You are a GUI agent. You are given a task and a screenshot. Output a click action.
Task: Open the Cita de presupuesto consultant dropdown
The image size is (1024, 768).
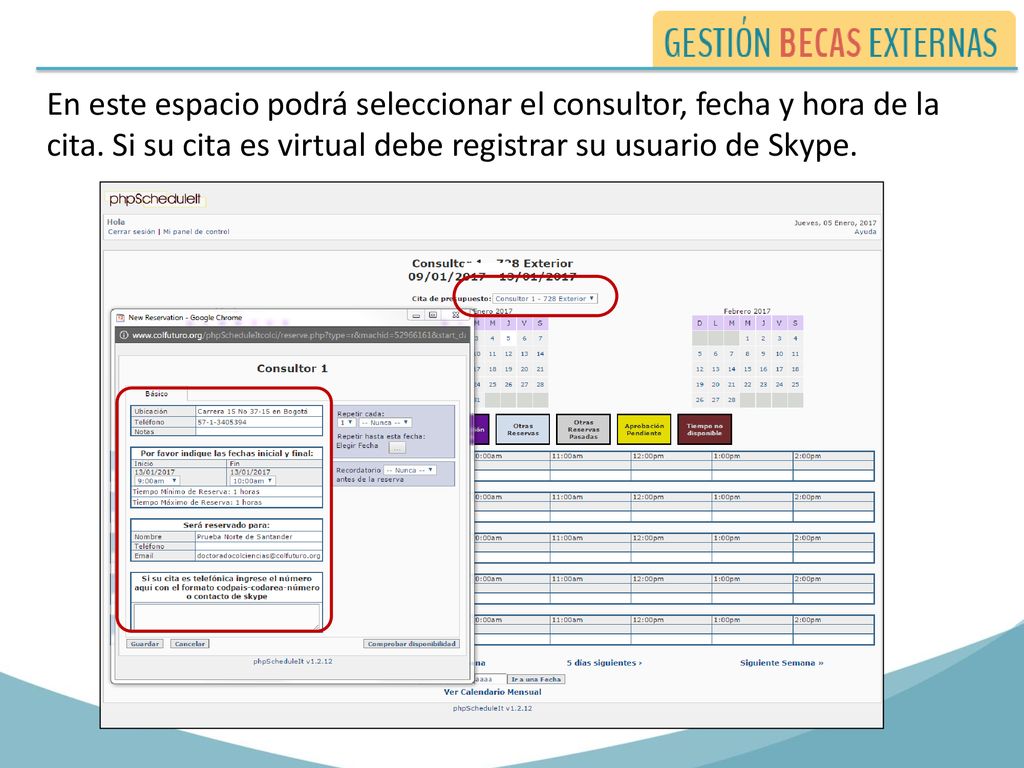pyautogui.click(x=545, y=298)
